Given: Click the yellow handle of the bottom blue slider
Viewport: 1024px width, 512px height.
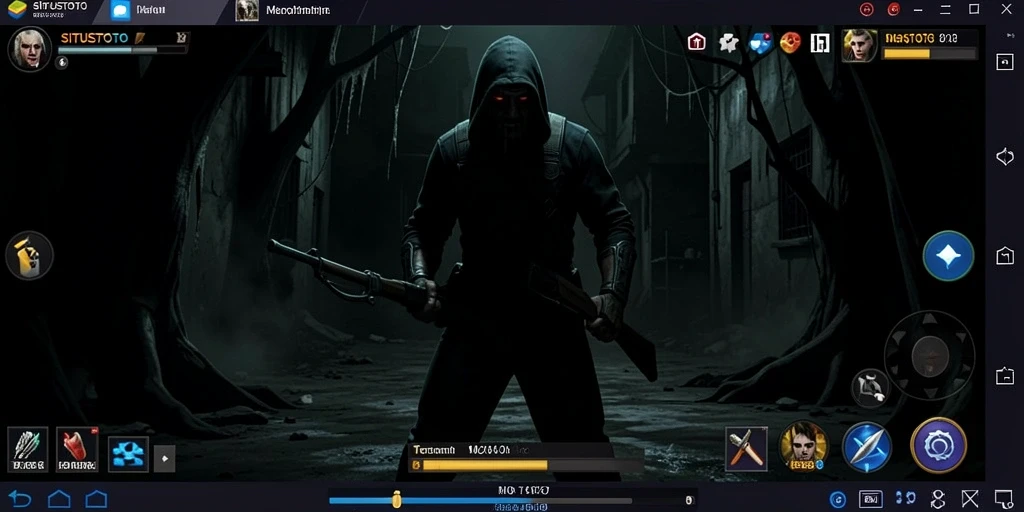Looking at the screenshot, I should [396, 500].
